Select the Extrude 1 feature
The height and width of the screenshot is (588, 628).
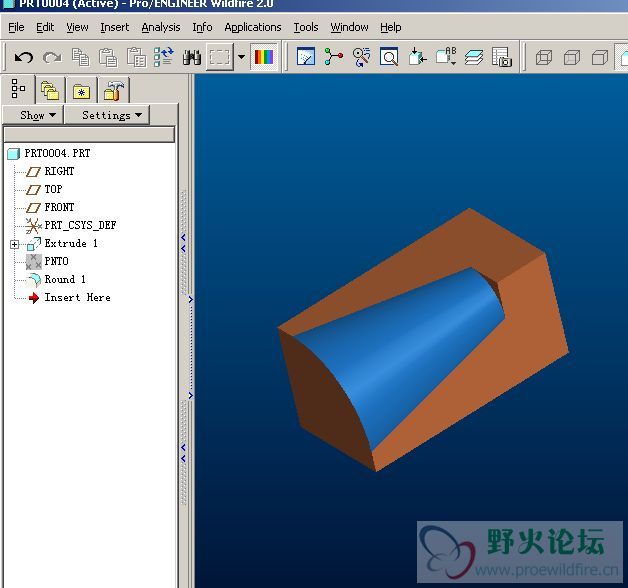(x=71, y=243)
